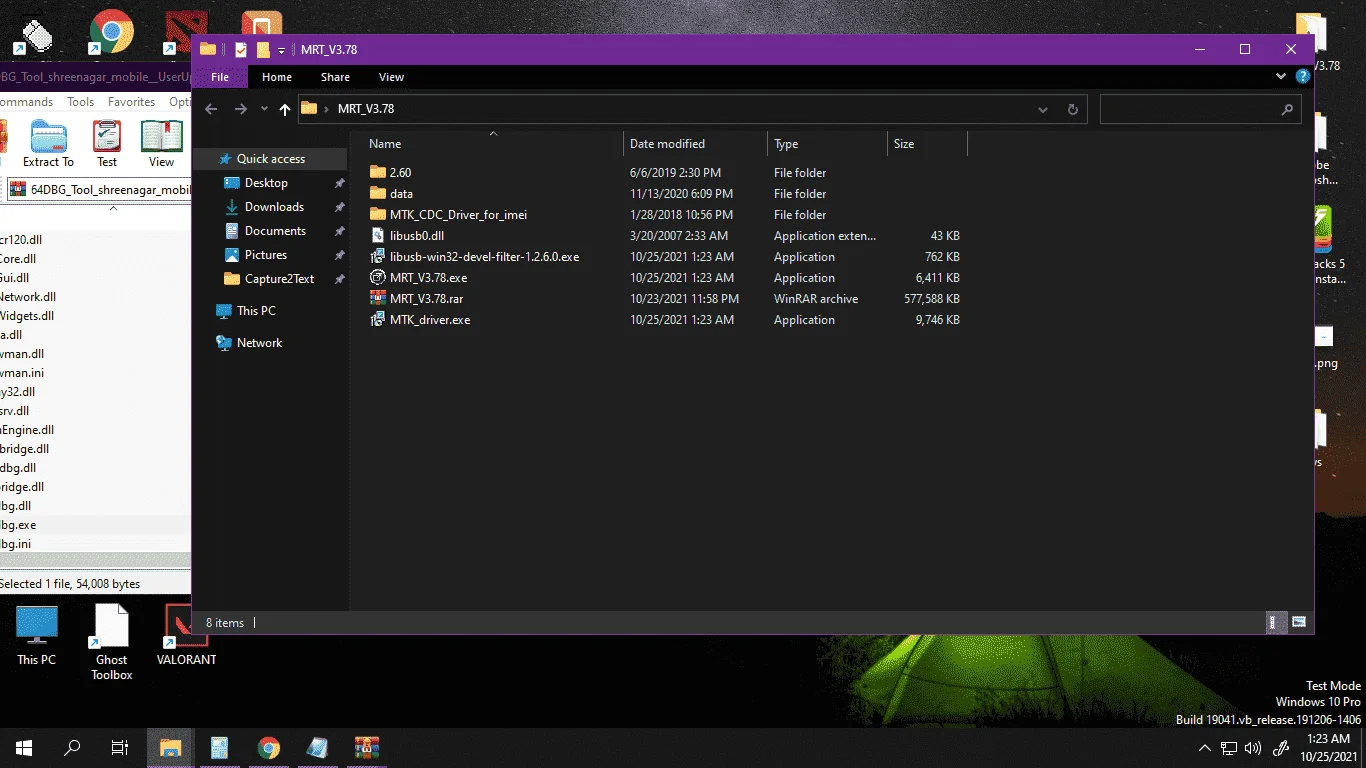Open the Share ribbon tab

pos(335,77)
